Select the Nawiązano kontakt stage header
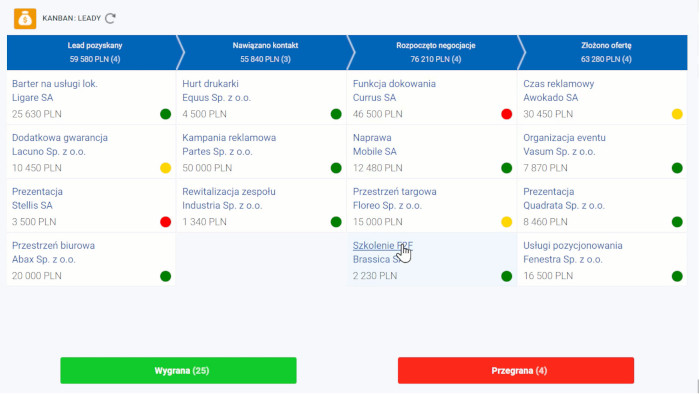The width and height of the screenshot is (700, 394). [266, 53]
